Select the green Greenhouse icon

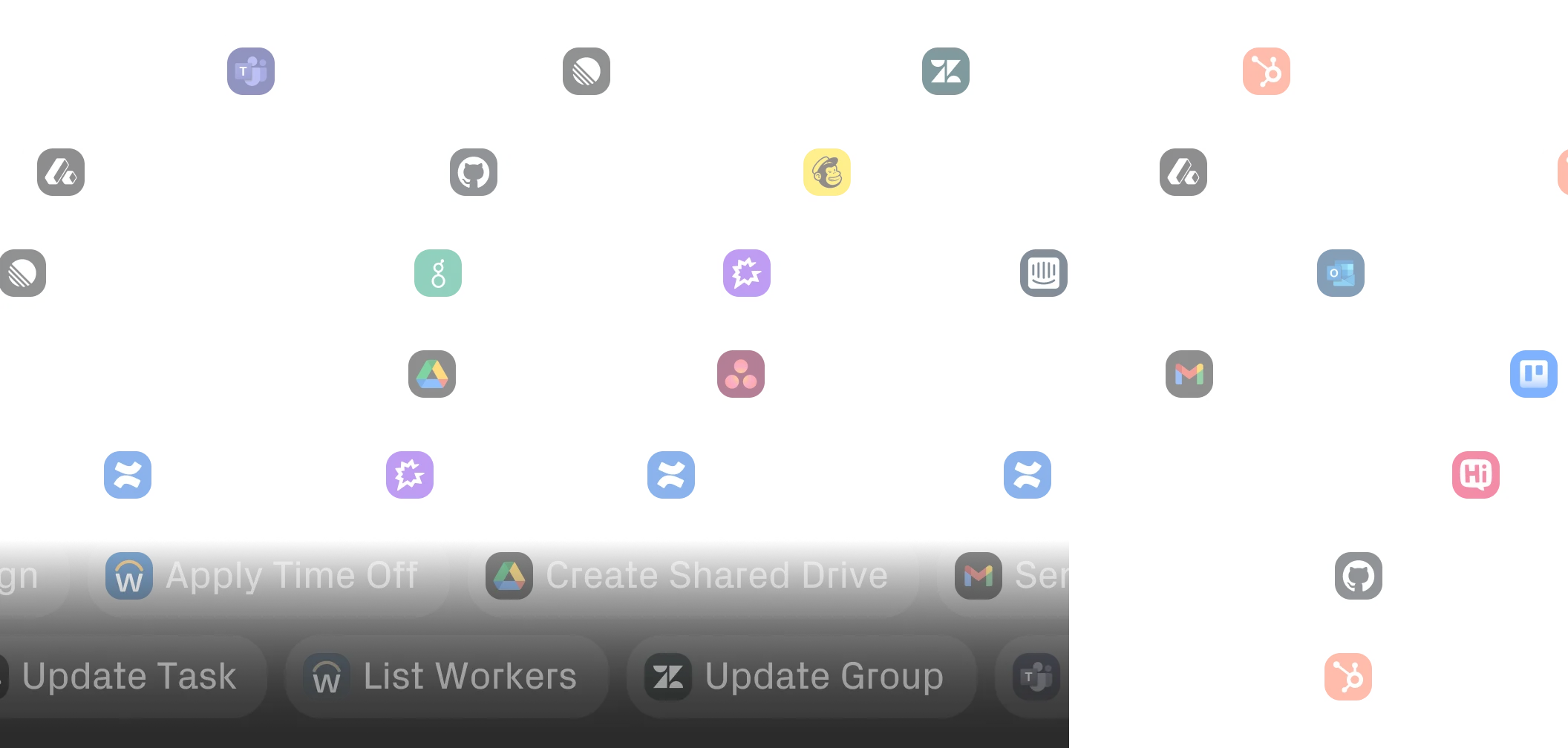[438, 273]
